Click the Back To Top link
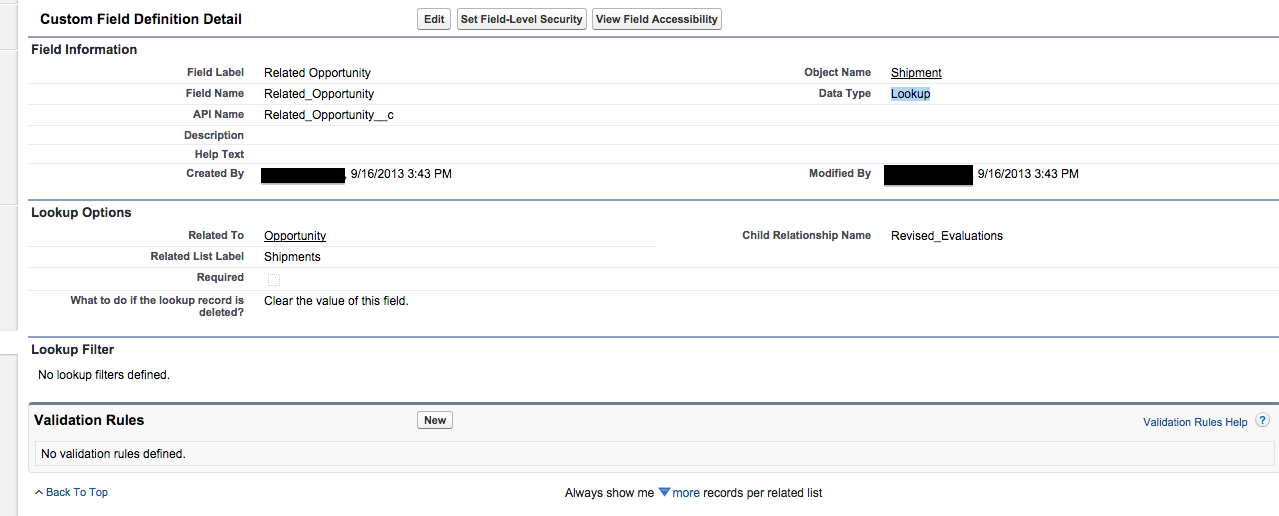The image size is (1279, 516). pos(76,492)
